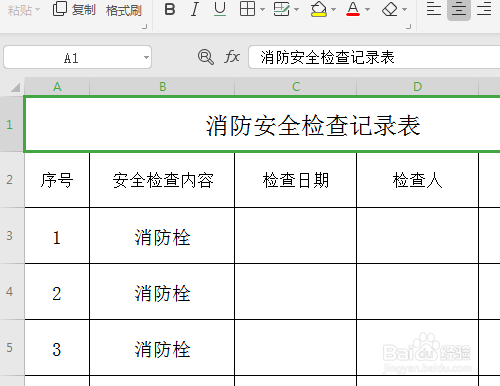This screenshot has width=500, height=386.
Task: Align text right
Action: click(484, 9)
